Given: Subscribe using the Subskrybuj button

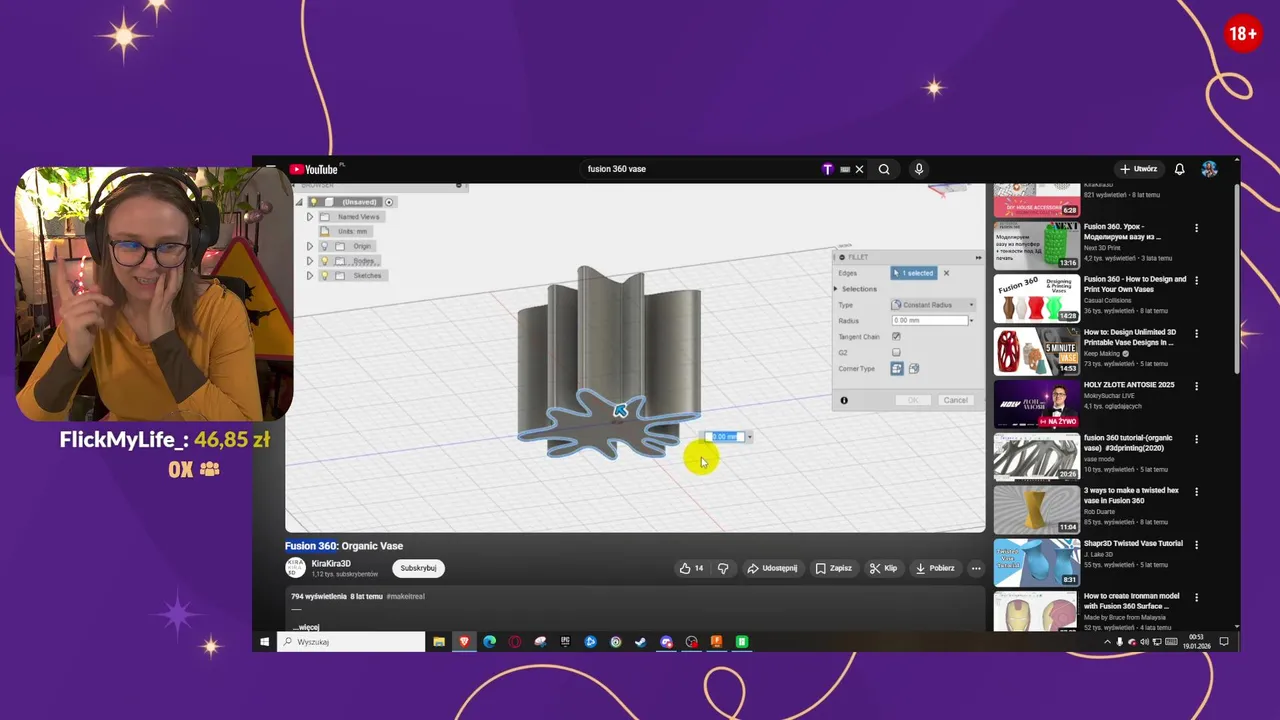Looking at the screenshot, I should [x=418, y=568].
